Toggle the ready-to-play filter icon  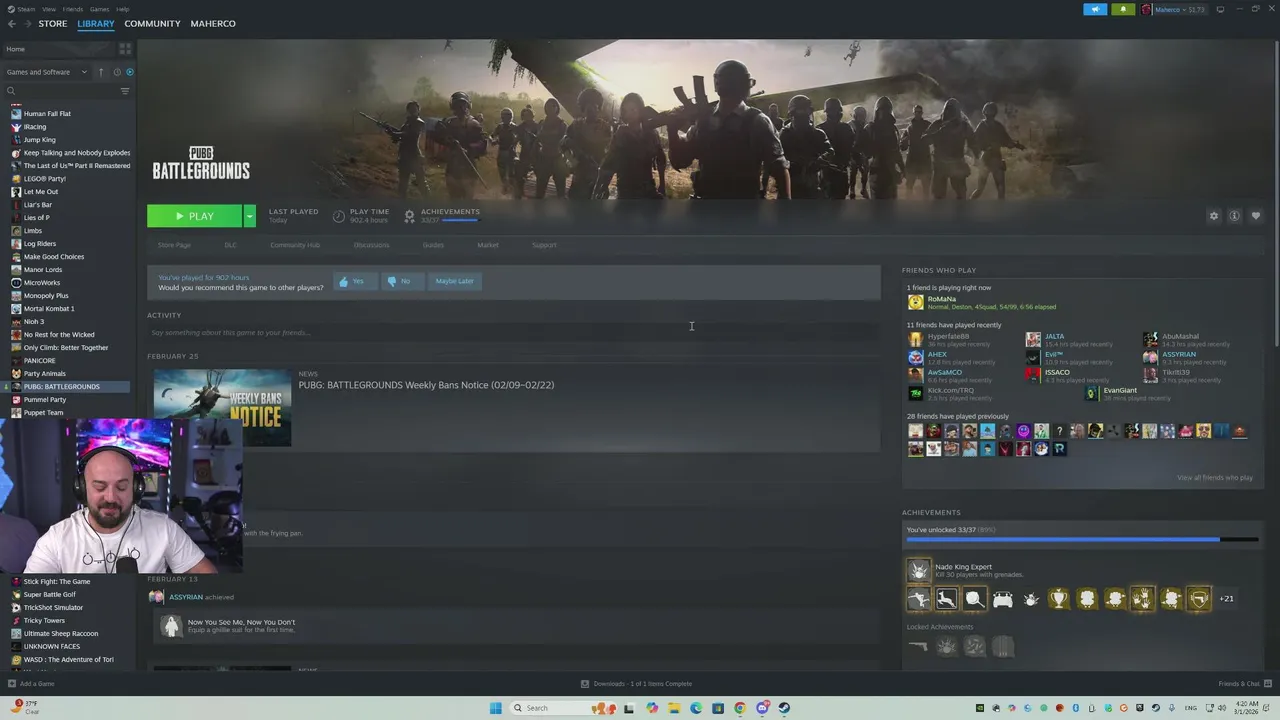(129, 72)
